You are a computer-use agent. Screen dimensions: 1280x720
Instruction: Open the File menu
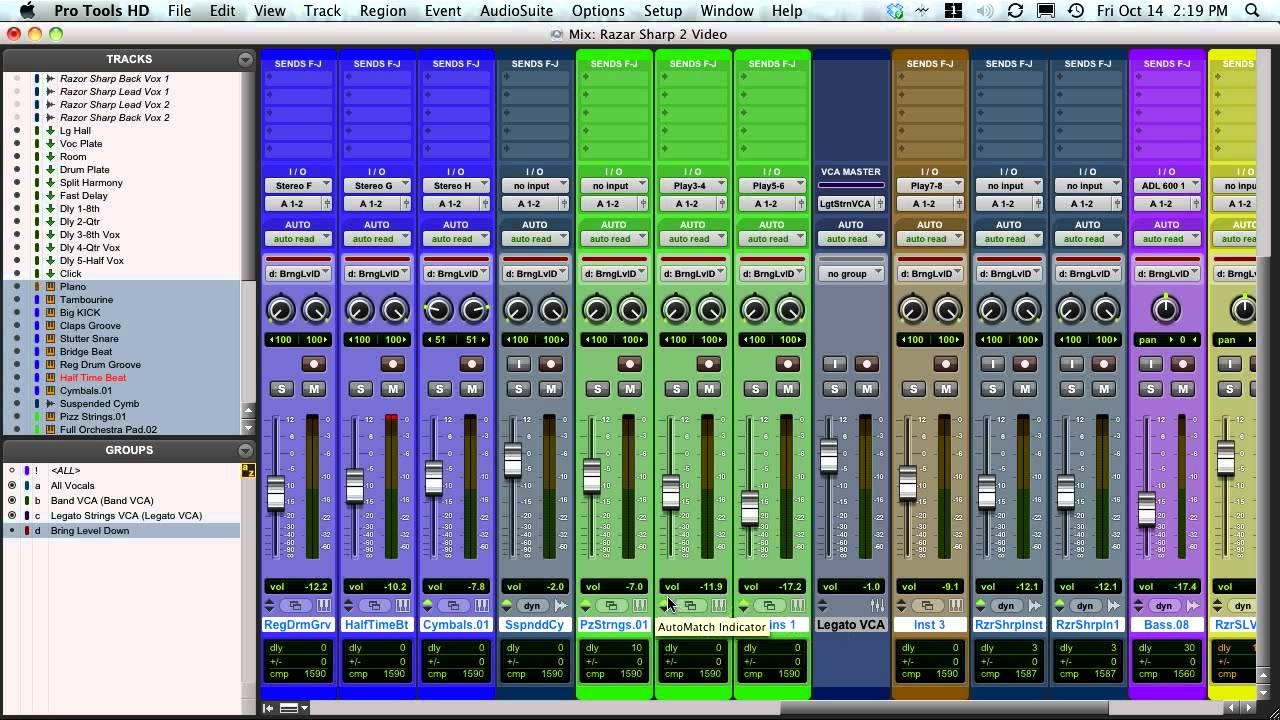(179, 11)
